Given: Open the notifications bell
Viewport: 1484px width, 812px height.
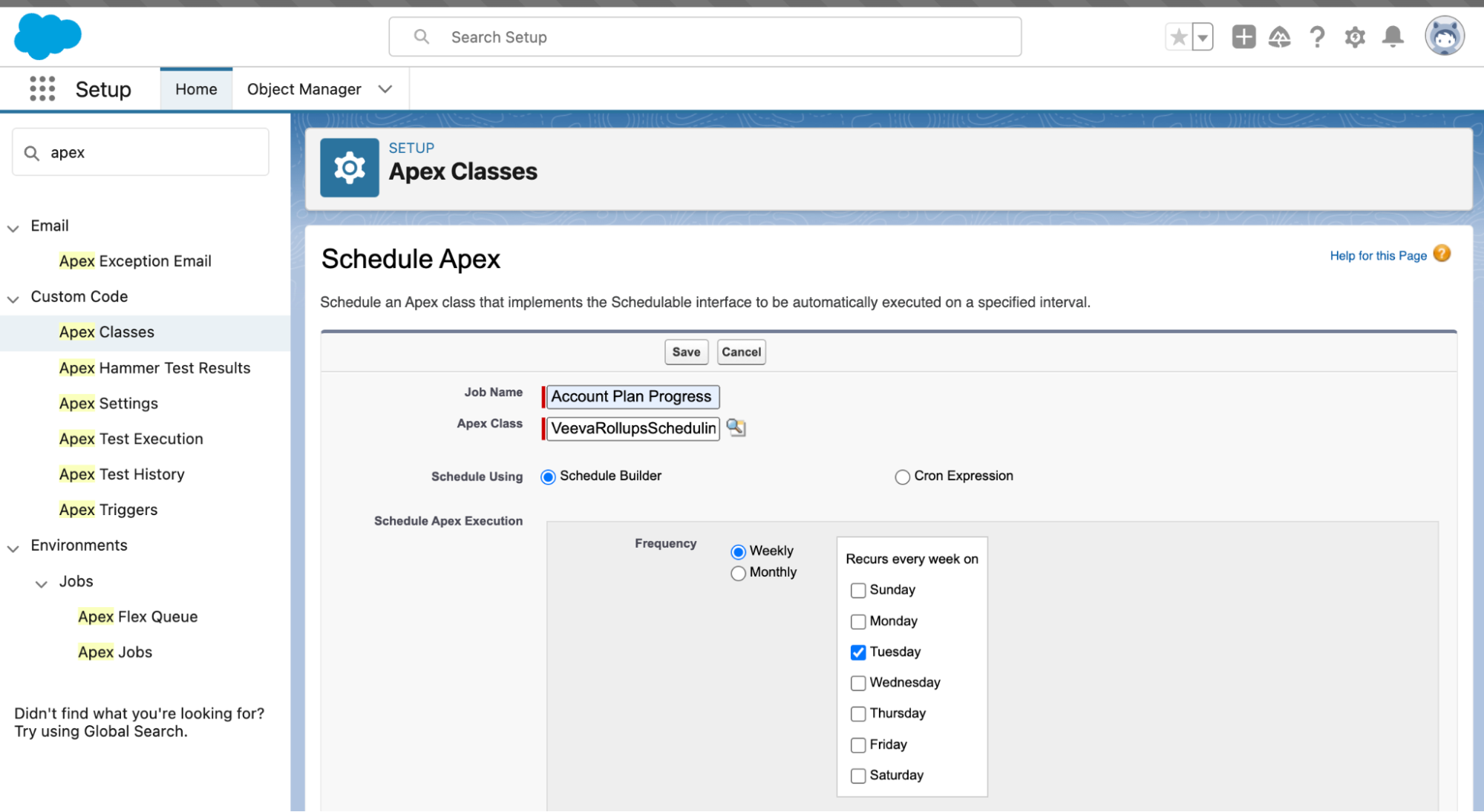Looking at the screenshot, I should click(1393, 37).
